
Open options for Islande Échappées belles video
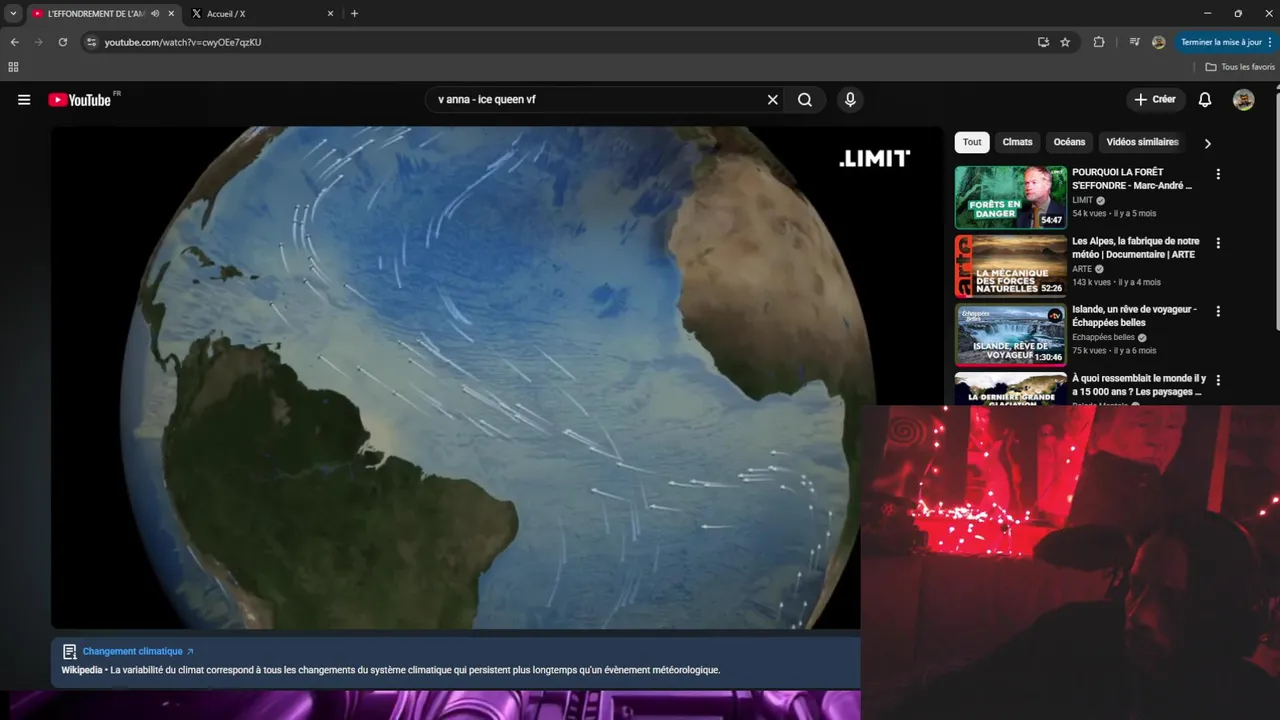pyautogui.click(x=1218, y=311)
